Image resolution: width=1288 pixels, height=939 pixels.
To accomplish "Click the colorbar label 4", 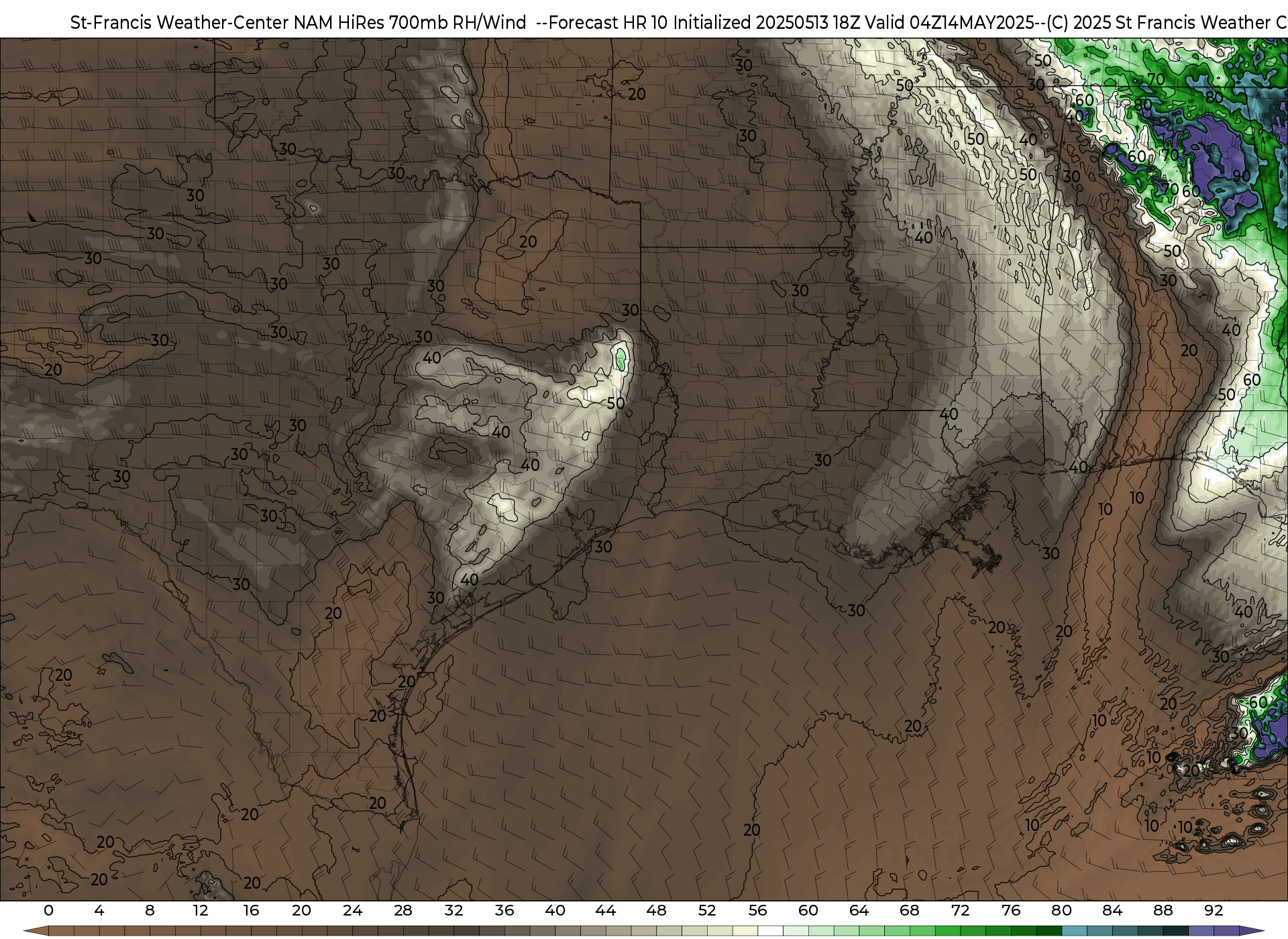I will tap(99, 911).
